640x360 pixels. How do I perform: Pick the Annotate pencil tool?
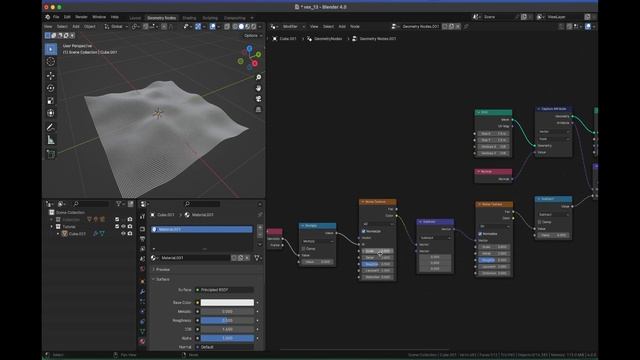click(x=51, y=127)
